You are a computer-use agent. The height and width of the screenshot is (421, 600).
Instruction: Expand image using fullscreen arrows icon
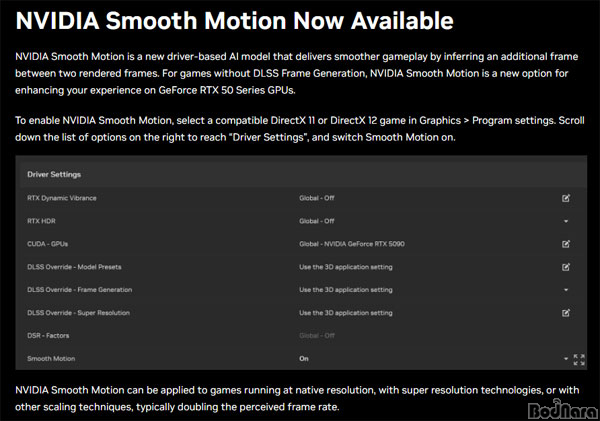pos(579,360)
